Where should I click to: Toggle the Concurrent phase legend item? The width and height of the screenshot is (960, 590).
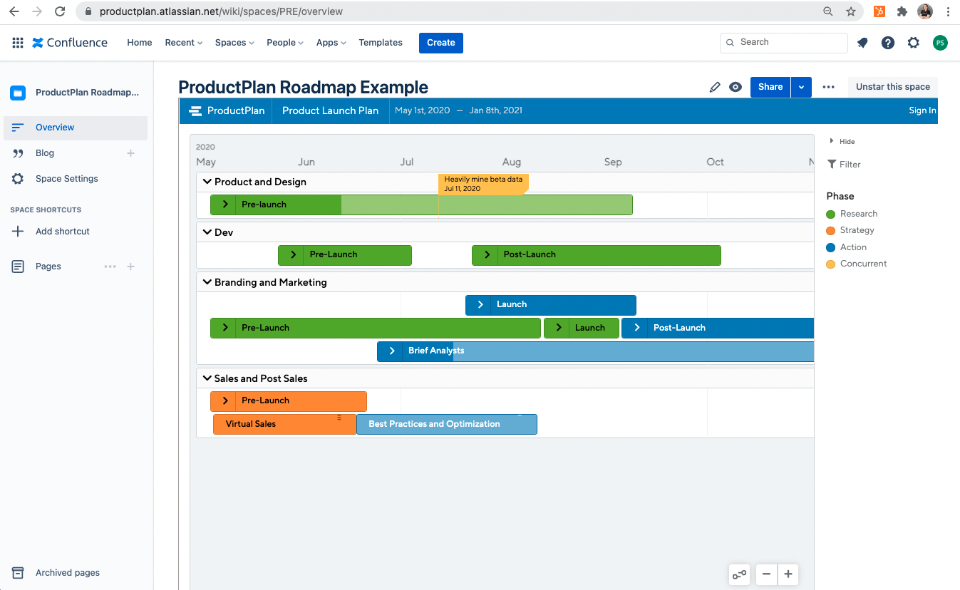point(857,264)
